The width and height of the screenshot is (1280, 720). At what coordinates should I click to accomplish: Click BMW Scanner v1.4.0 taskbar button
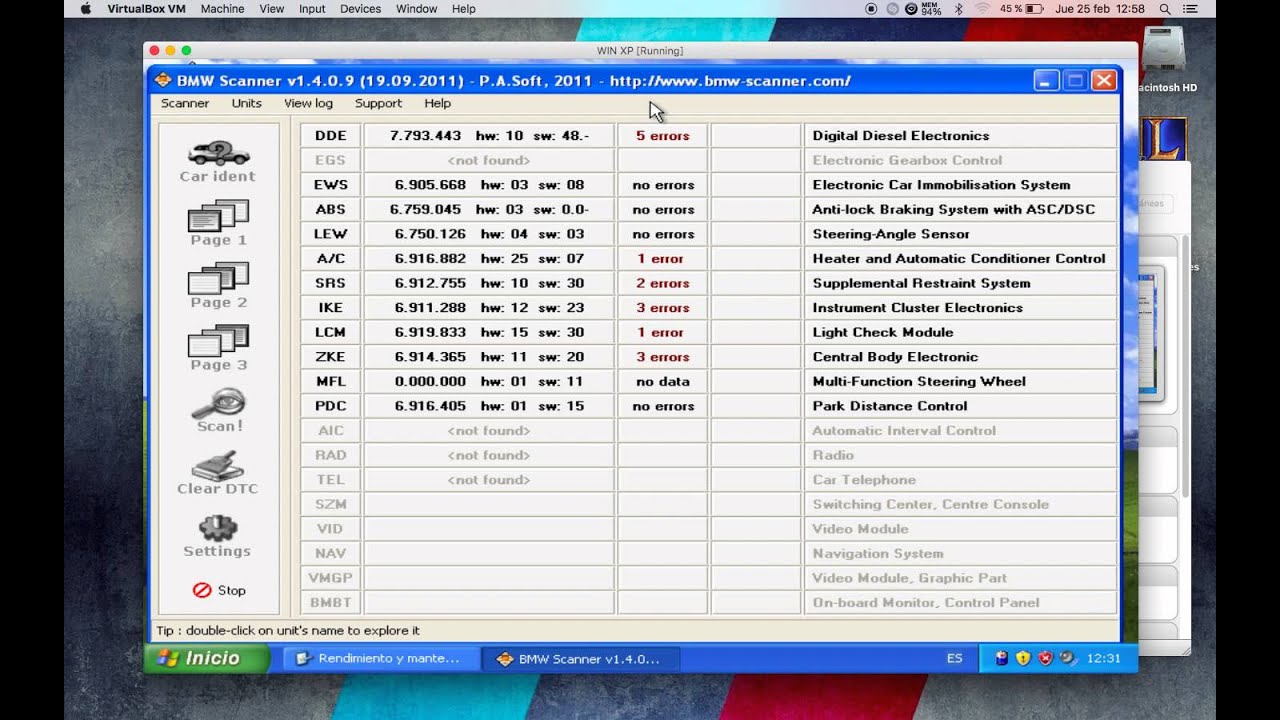coord(581,659)
